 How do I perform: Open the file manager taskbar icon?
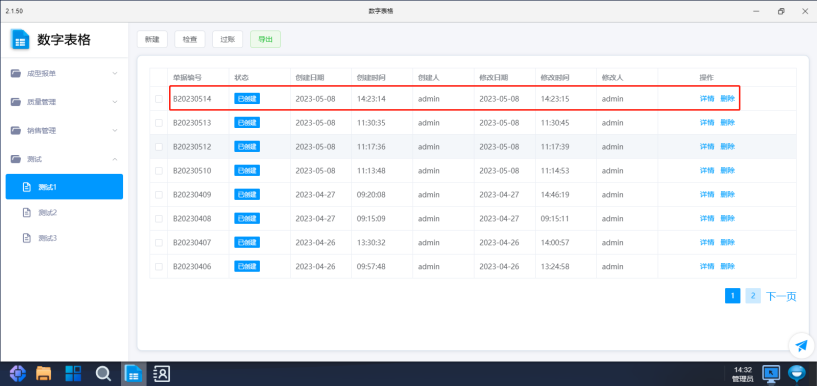click(43, 373)
